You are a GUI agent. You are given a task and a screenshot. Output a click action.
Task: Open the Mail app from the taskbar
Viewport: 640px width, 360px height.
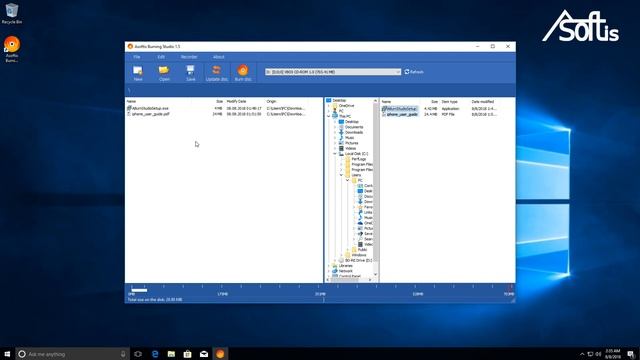[x=204, y=354]
